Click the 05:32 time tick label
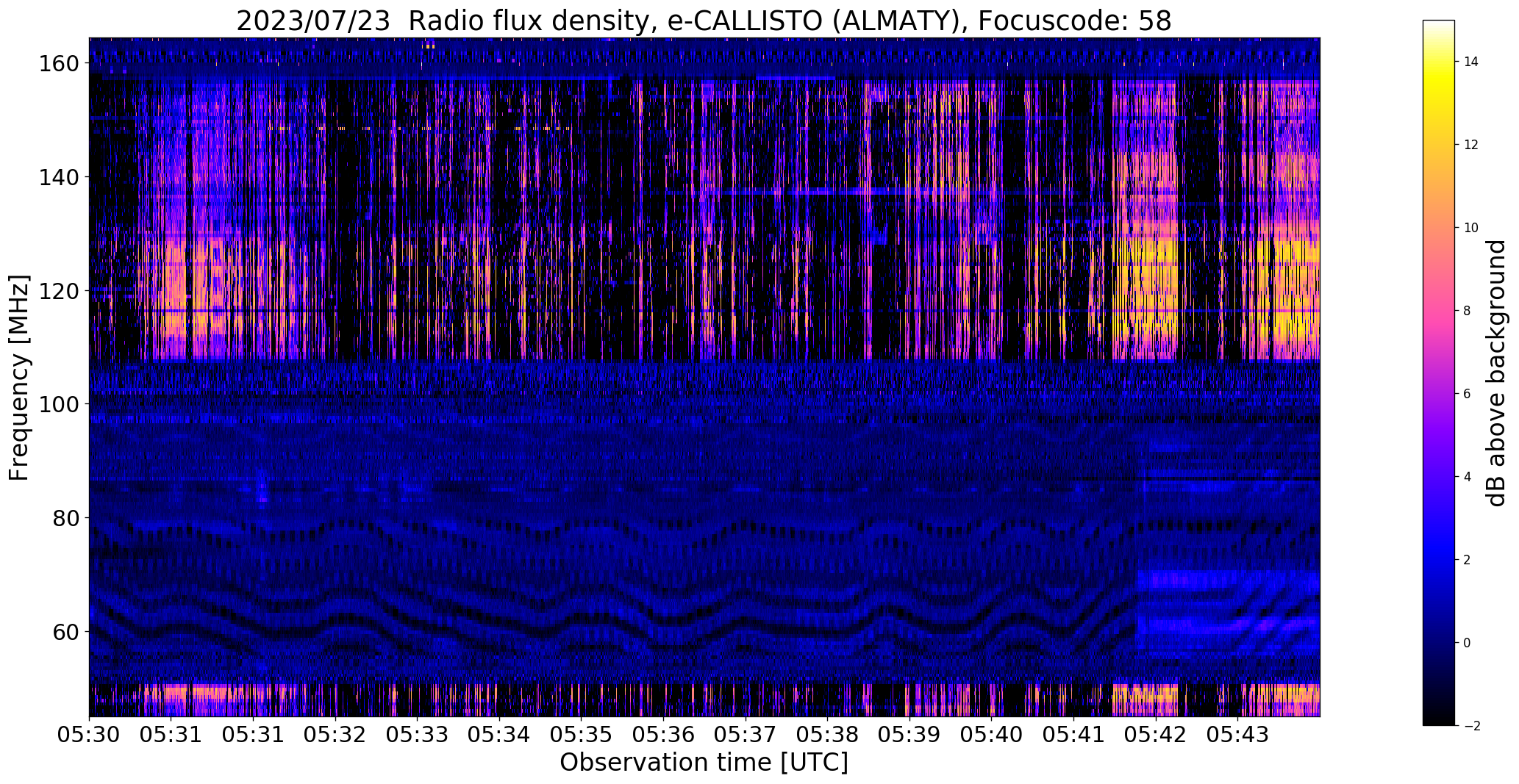 tap(335, 735)
